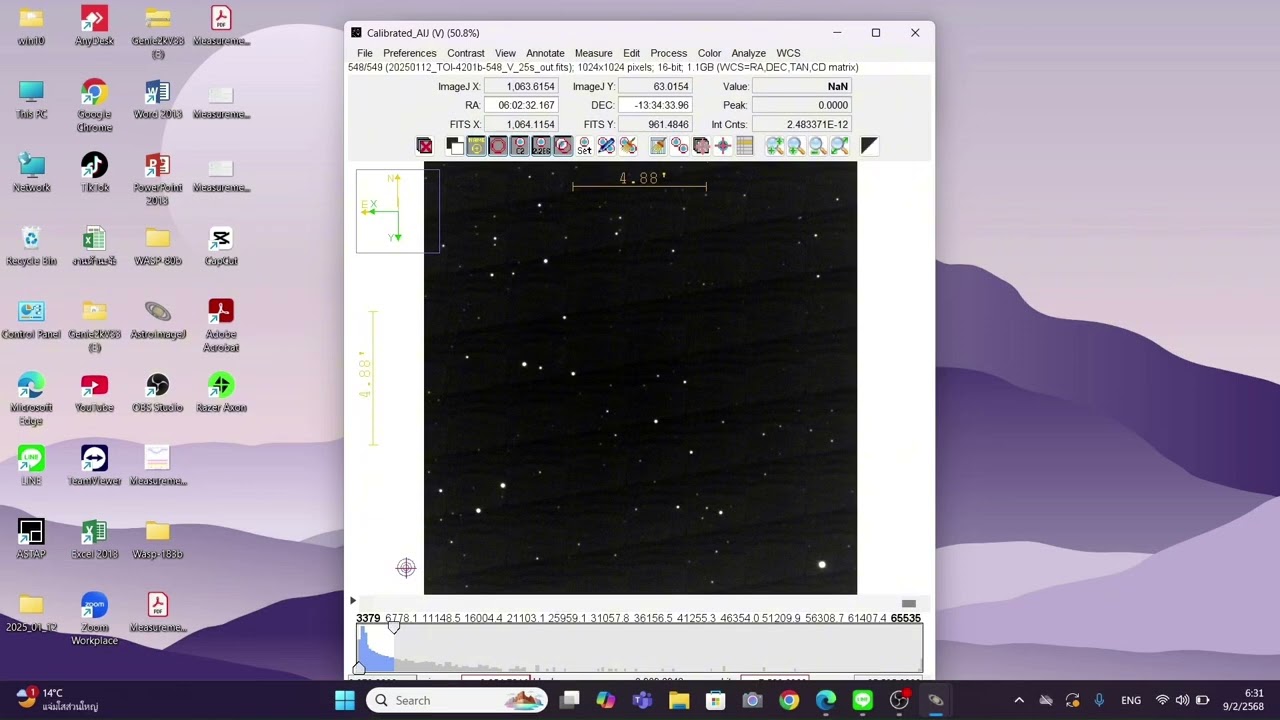Open CapCut desktop shortcut
This screenshot has height=720, width=1280.
click(x=221, y=246)
